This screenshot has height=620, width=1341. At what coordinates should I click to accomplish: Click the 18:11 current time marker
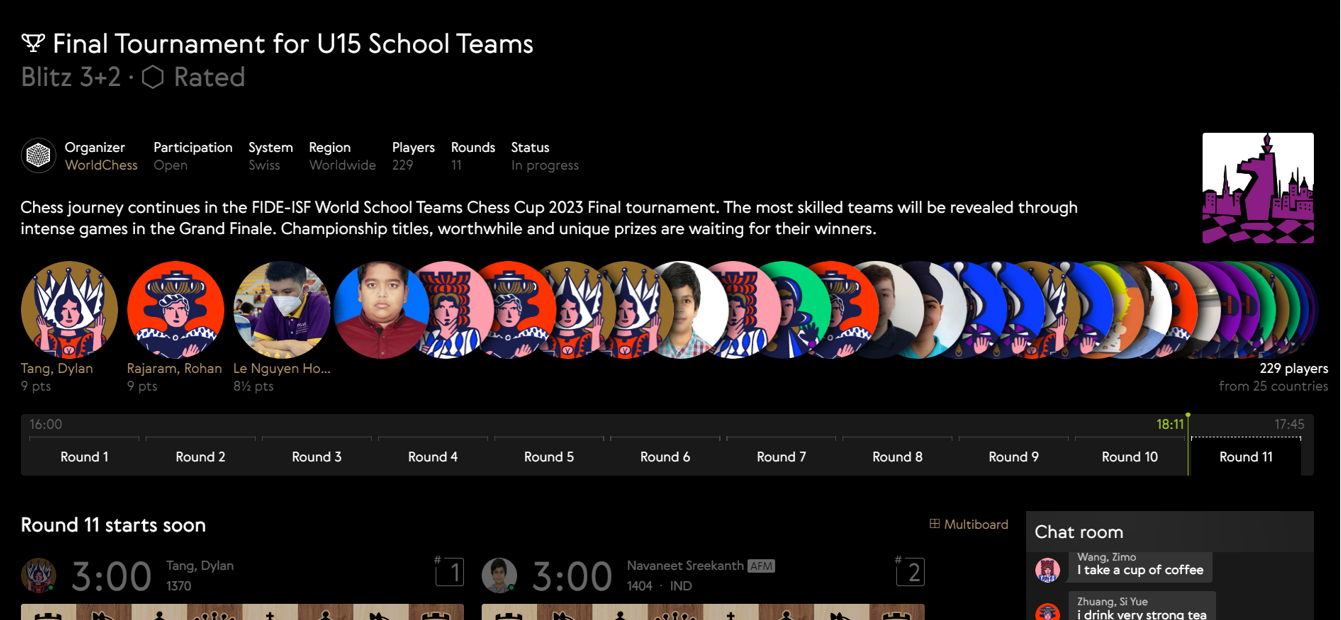(1170, 424)
